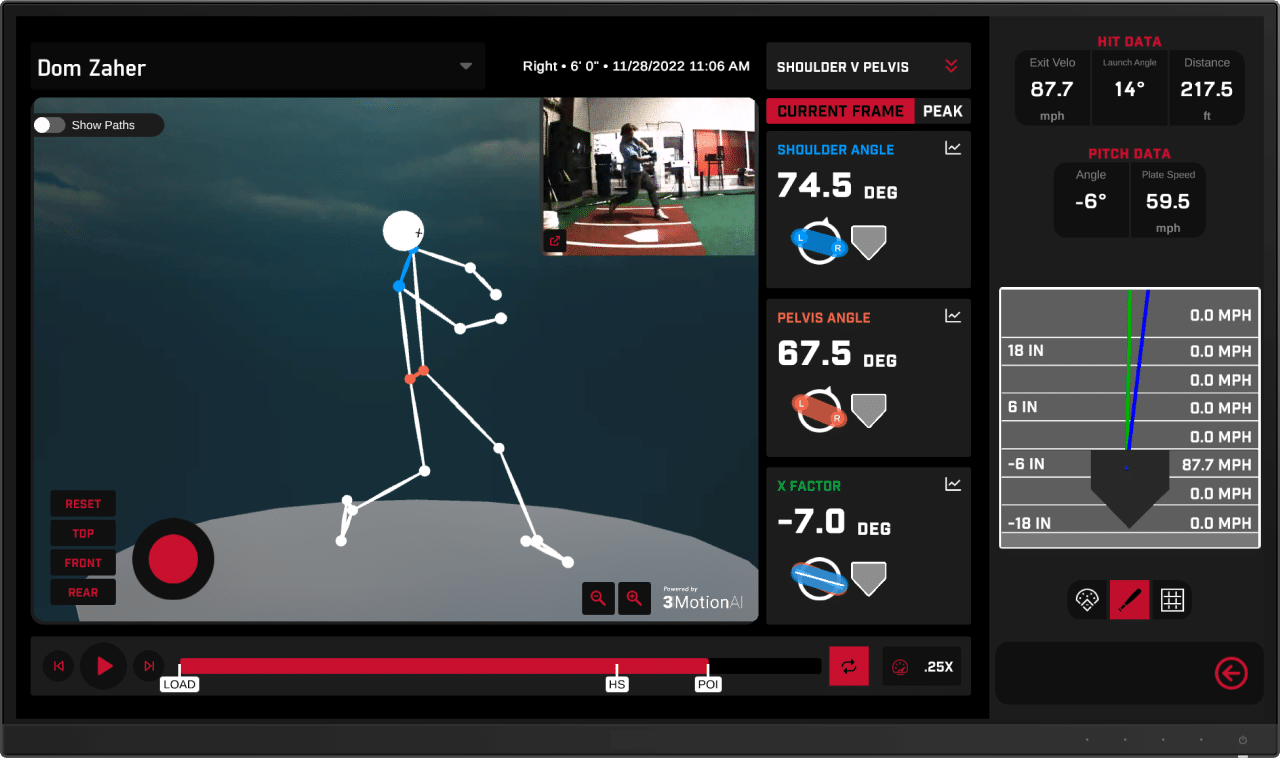The image size is (1280, 758).
Task: Select the bat view icon
Action: (x=1129, y=600)
